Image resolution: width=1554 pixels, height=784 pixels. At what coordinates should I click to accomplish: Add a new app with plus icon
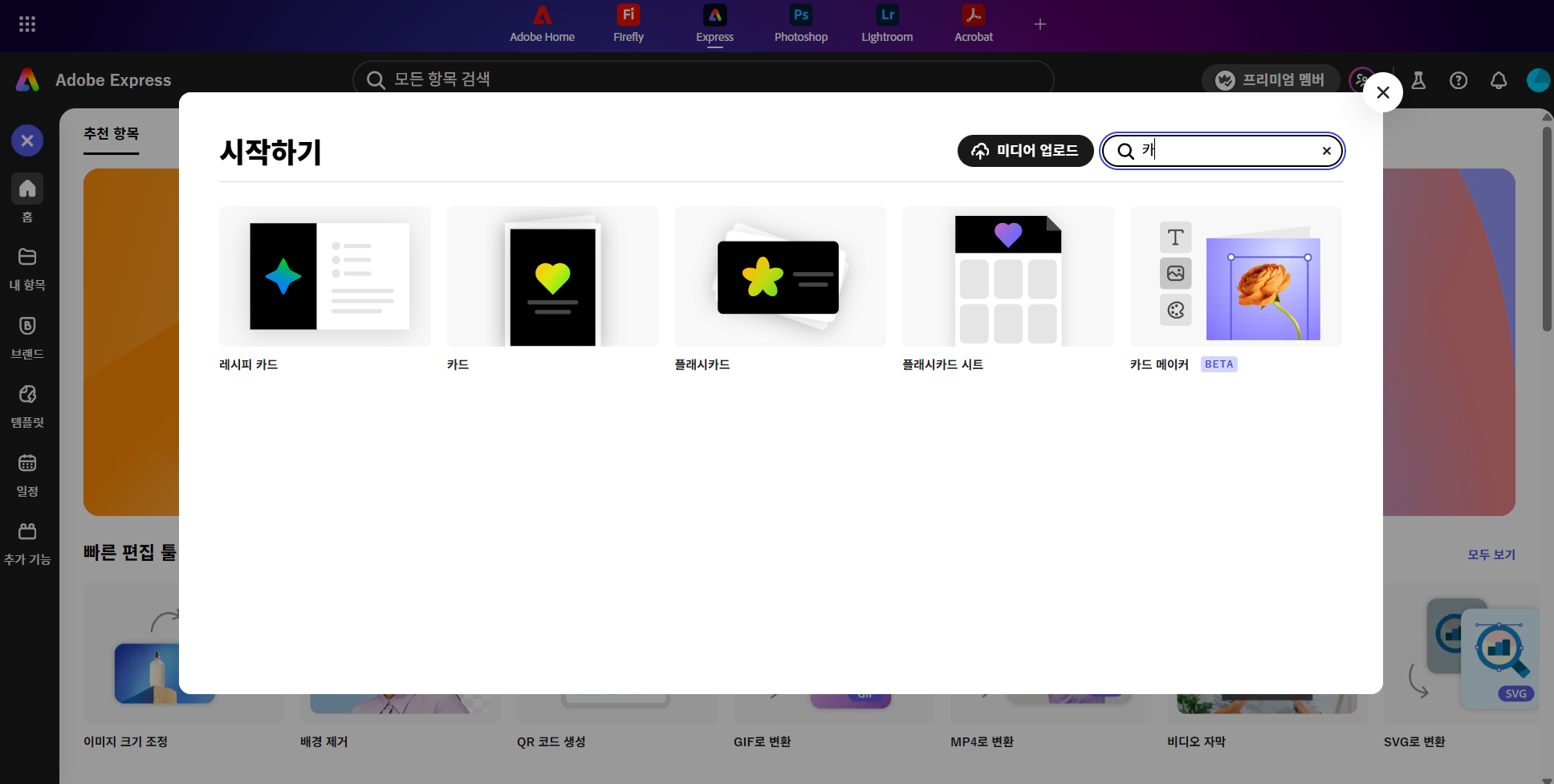pos(1040,24)
